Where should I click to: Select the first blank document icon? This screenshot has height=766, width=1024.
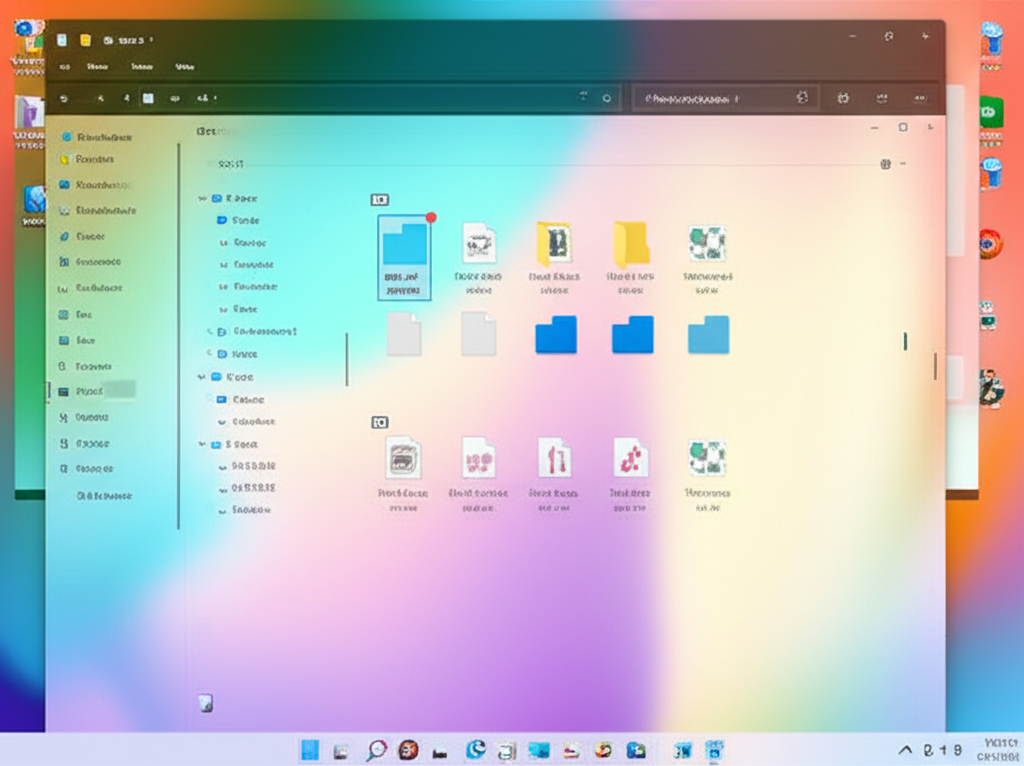pyautogui.click(x=404, y=334)
